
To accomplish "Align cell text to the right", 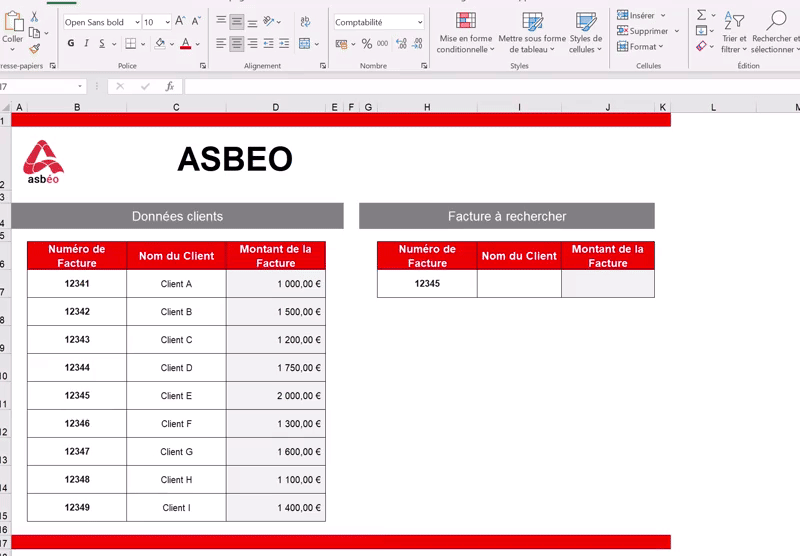I will click(x=253, y=43).
